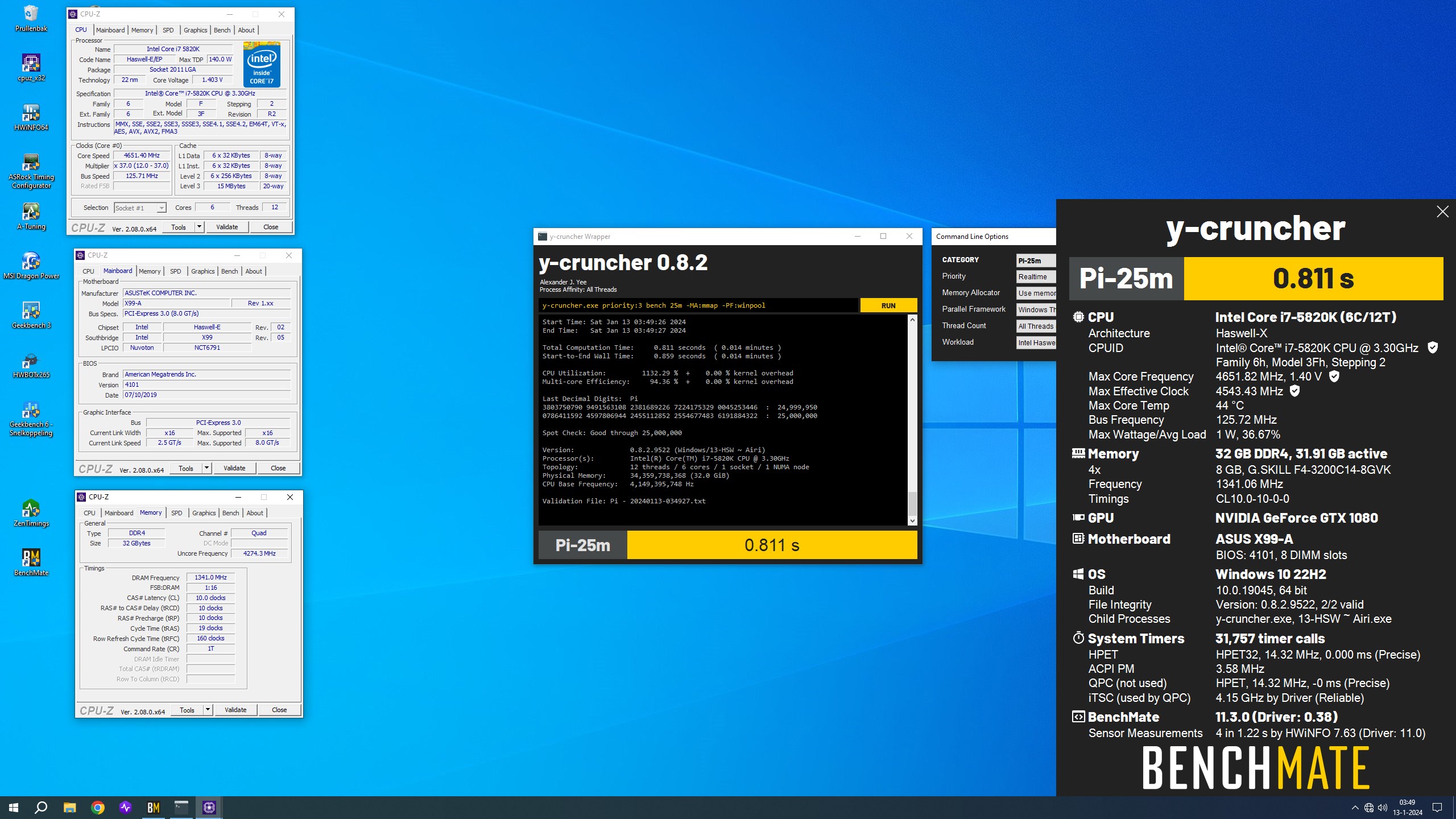Click Close button in CPU-Z CPU window

click(271, 227)
